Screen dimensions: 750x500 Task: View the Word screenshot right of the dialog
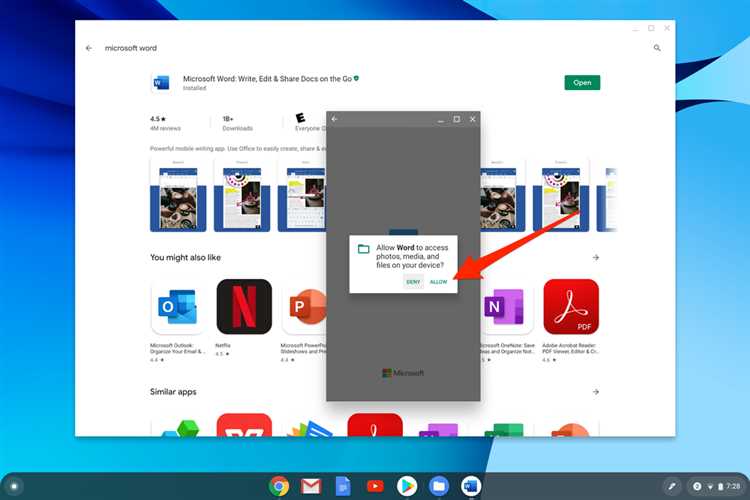coord(502,196)
